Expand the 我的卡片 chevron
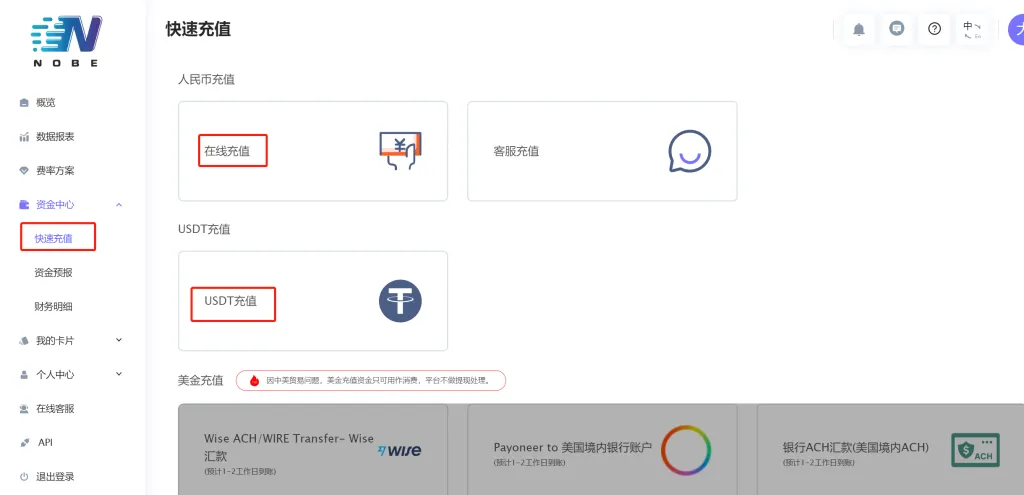Viewport: 1024px width, 495px height. [x=119, y=340]
